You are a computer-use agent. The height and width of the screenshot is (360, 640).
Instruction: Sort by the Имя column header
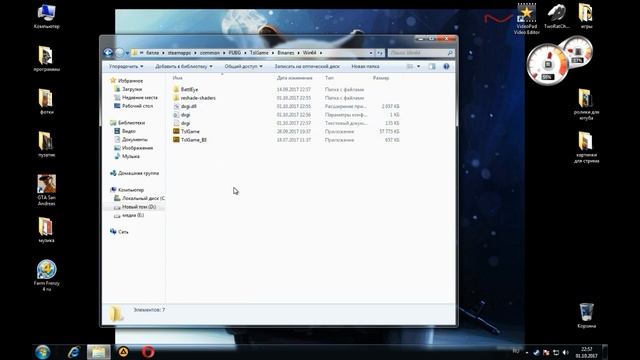(x=178, y=78)
